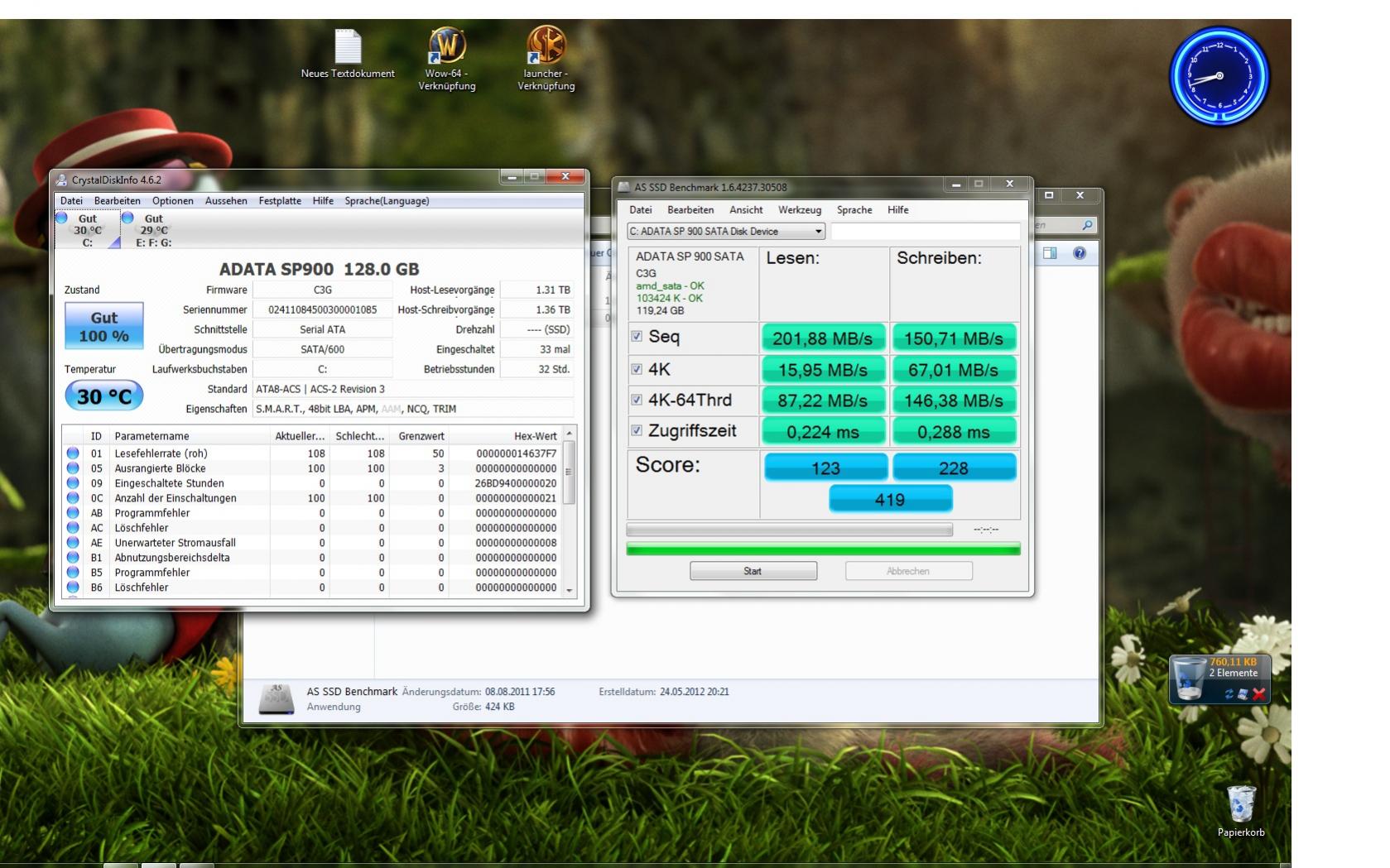Screen dimensions: 1390x868
Task: Click the status orb for Anzahl der Einschaltungen
Action: (x=73, y=498)
